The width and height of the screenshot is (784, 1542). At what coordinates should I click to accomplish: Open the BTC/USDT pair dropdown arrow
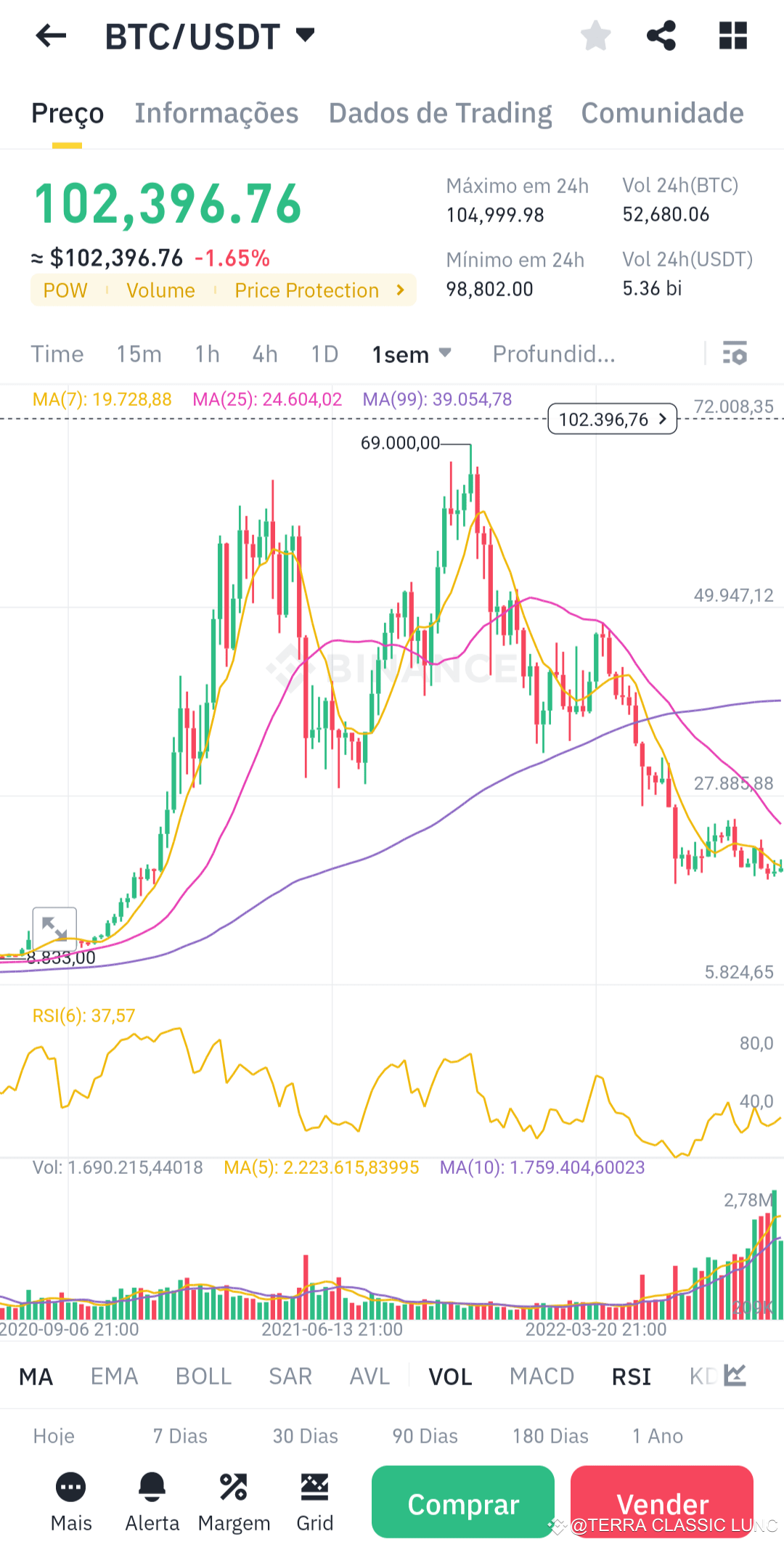tap(306, 34)
